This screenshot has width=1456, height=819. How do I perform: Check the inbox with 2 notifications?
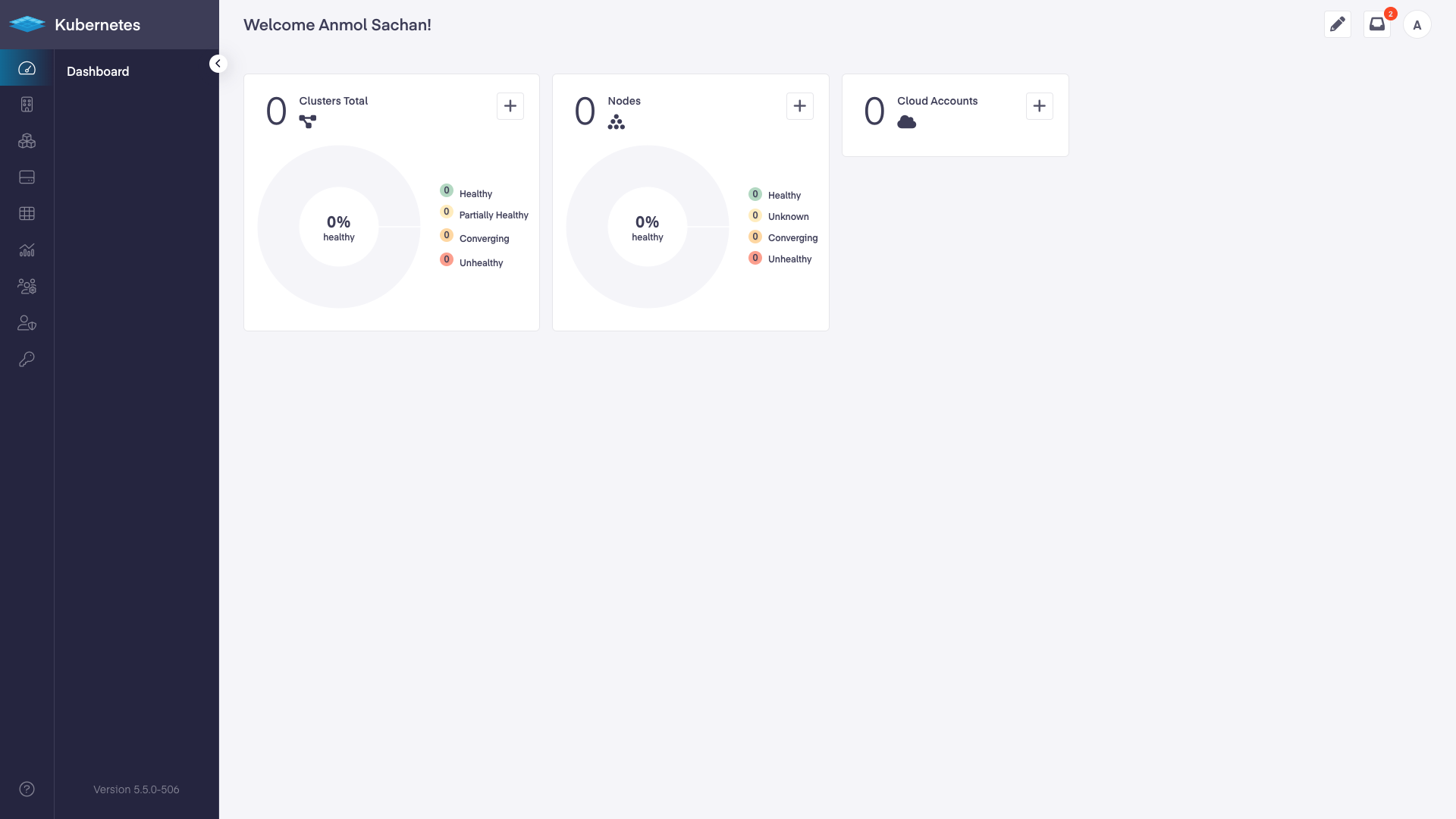tap(1378, 24)
